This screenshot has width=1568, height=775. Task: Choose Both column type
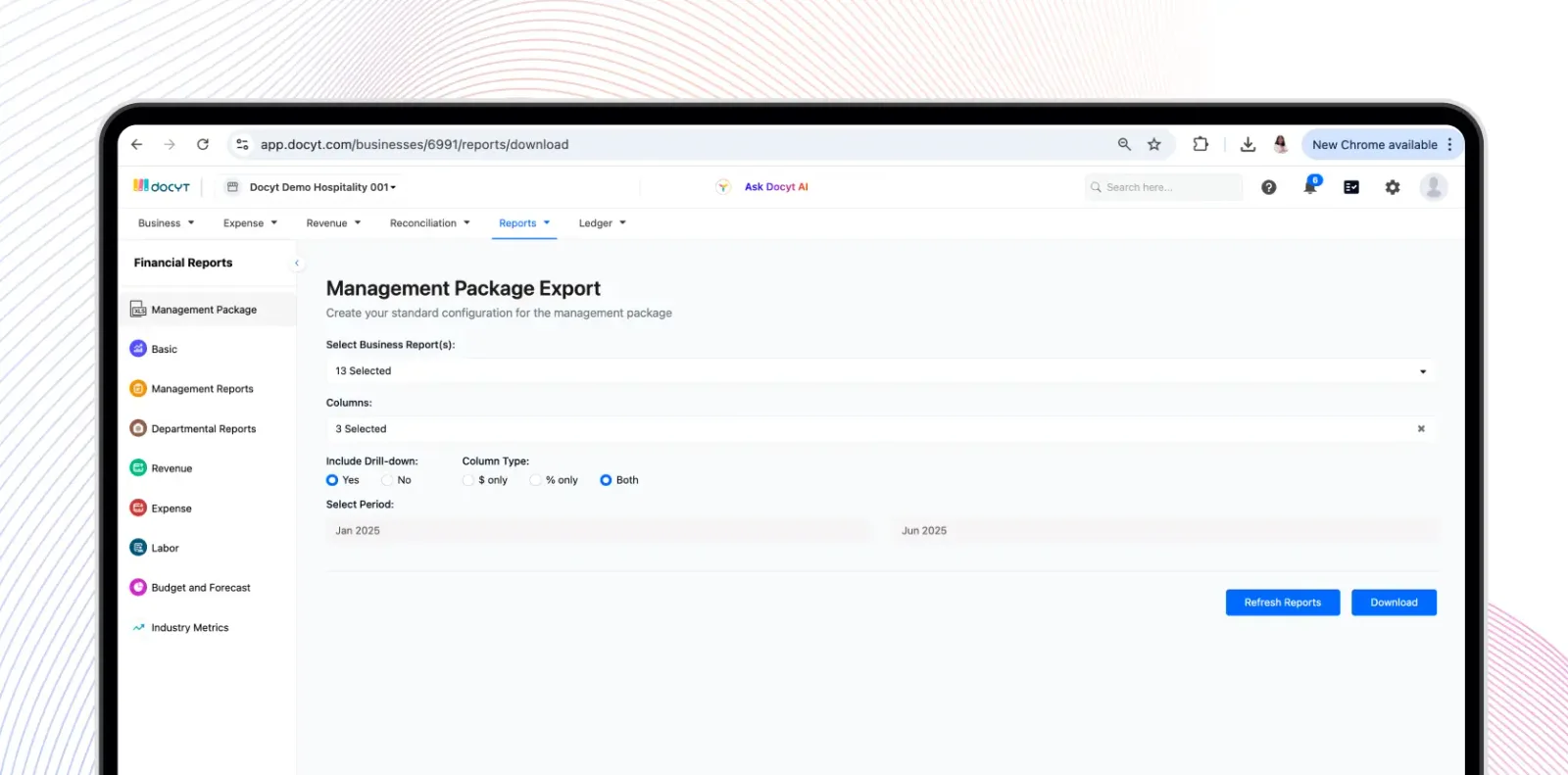606,480
